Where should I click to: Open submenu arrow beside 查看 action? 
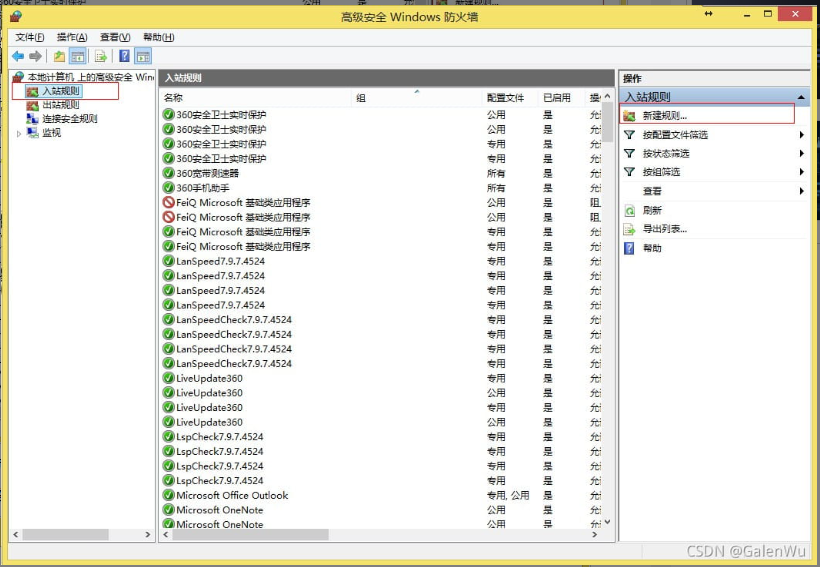[x=801, y=191]
